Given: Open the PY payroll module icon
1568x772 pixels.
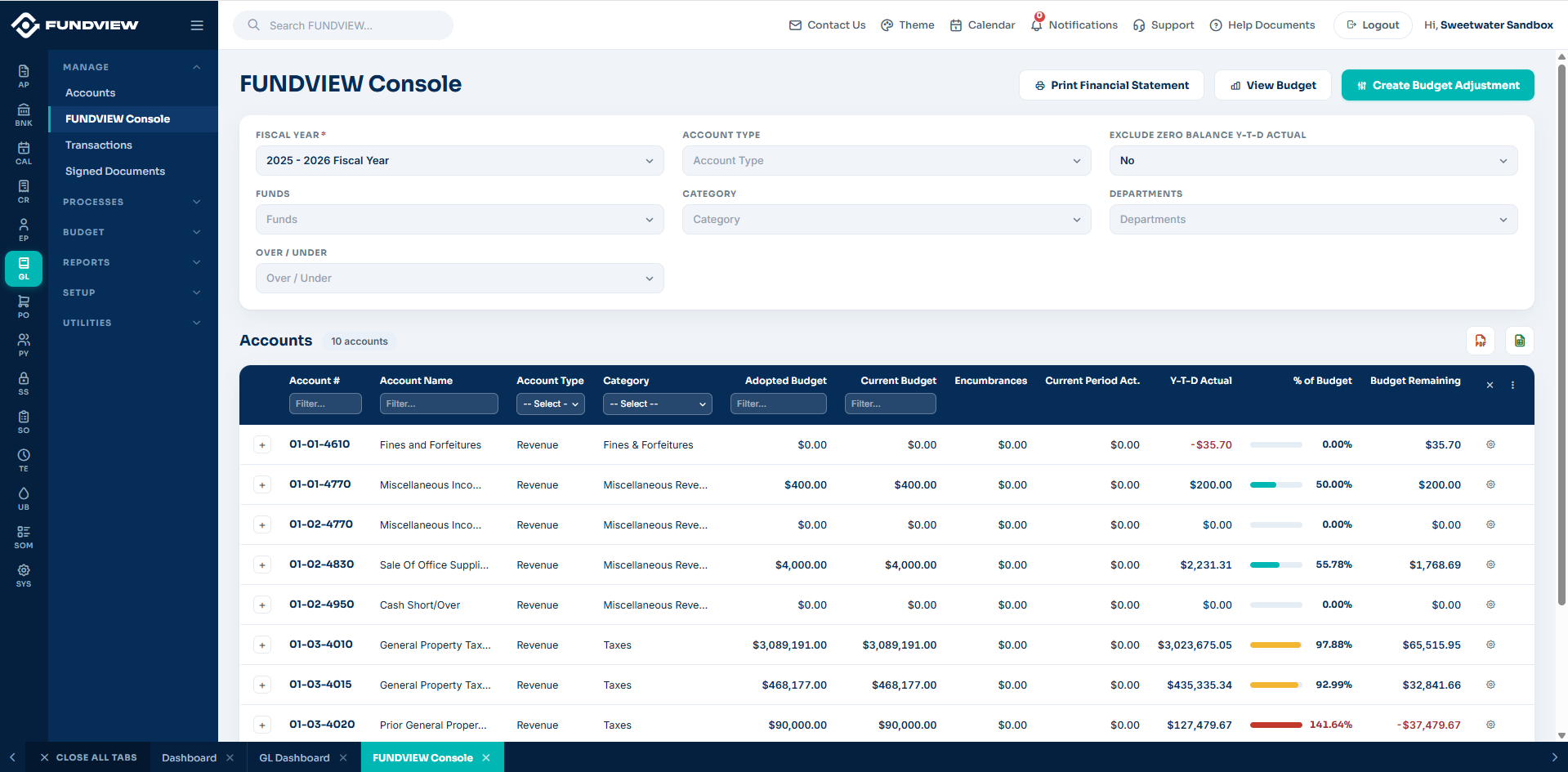Looking at the screenshot, I should coord(24,345).
